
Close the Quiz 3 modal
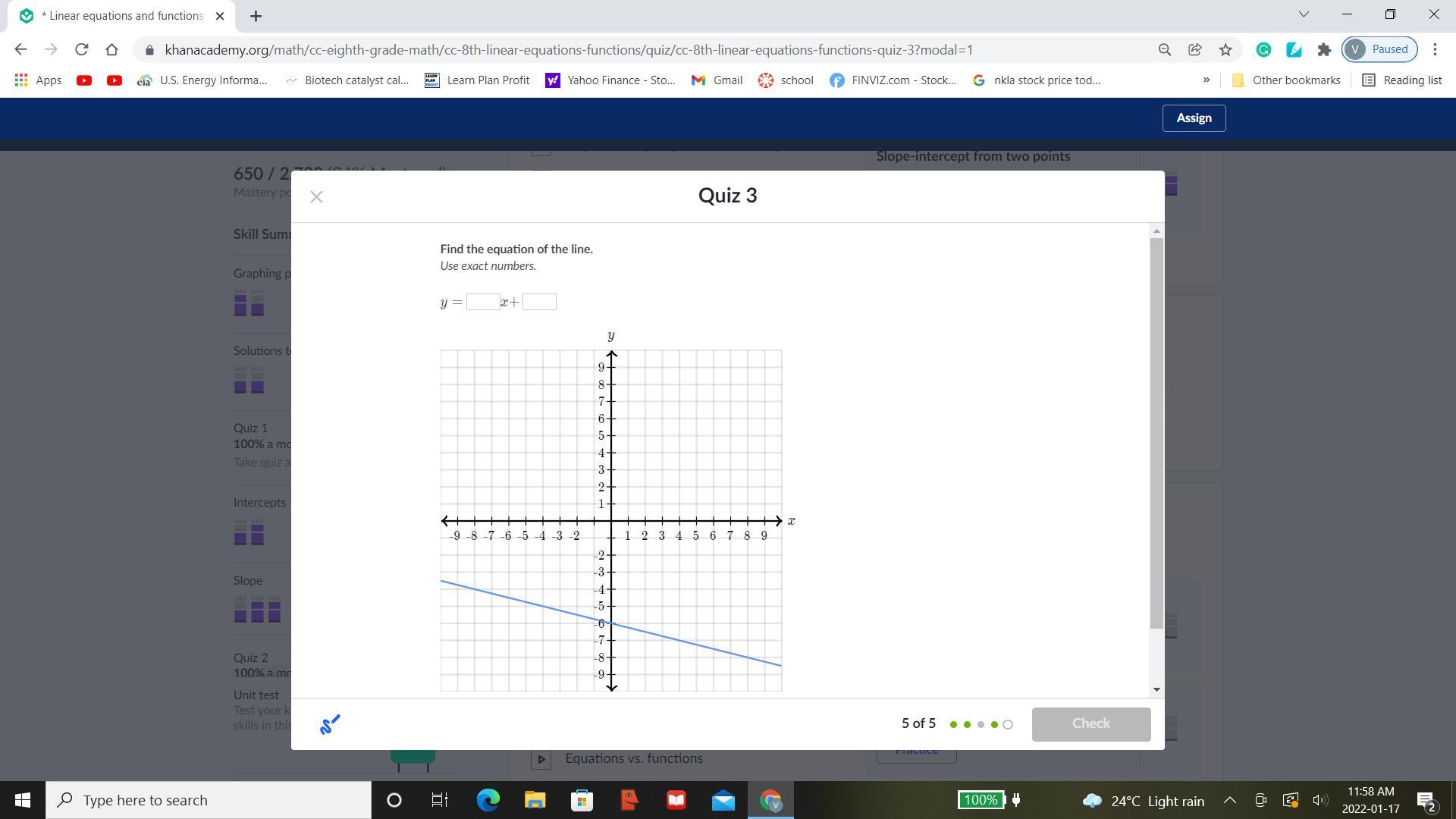point(316,197)
